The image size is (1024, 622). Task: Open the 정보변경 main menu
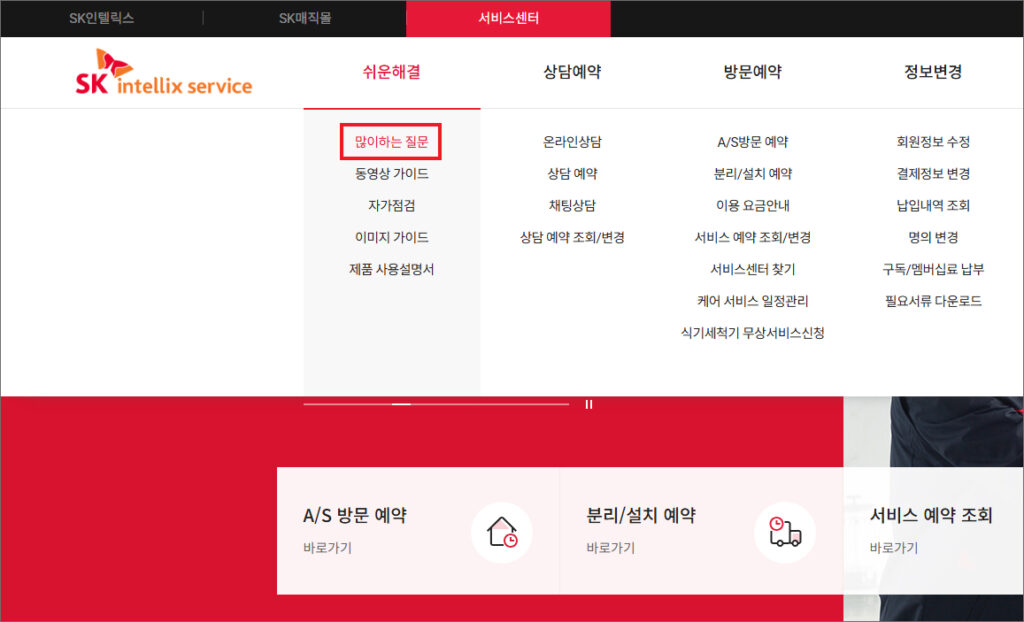[933, 72]
